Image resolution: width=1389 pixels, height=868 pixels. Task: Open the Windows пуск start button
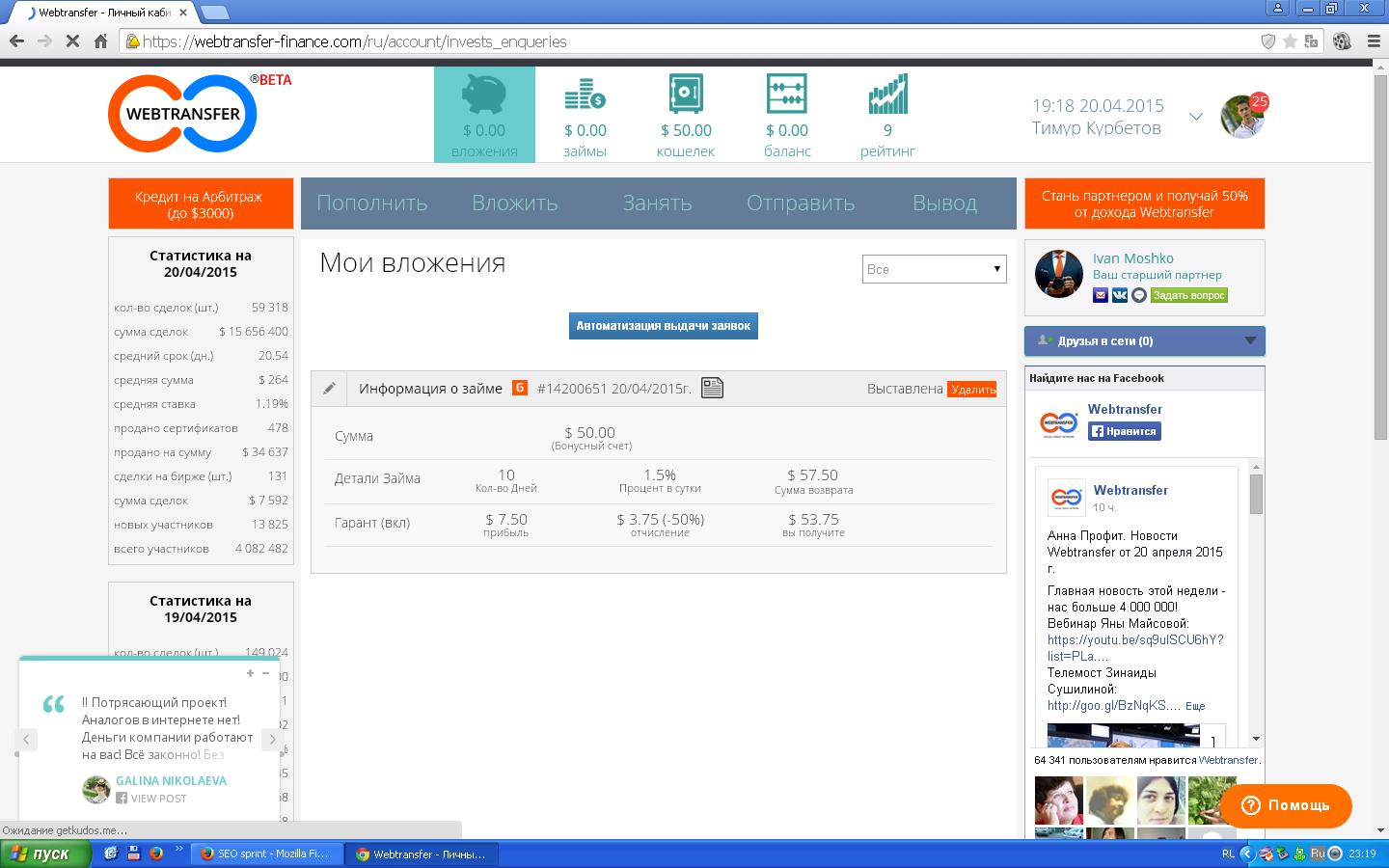(45, 854)
